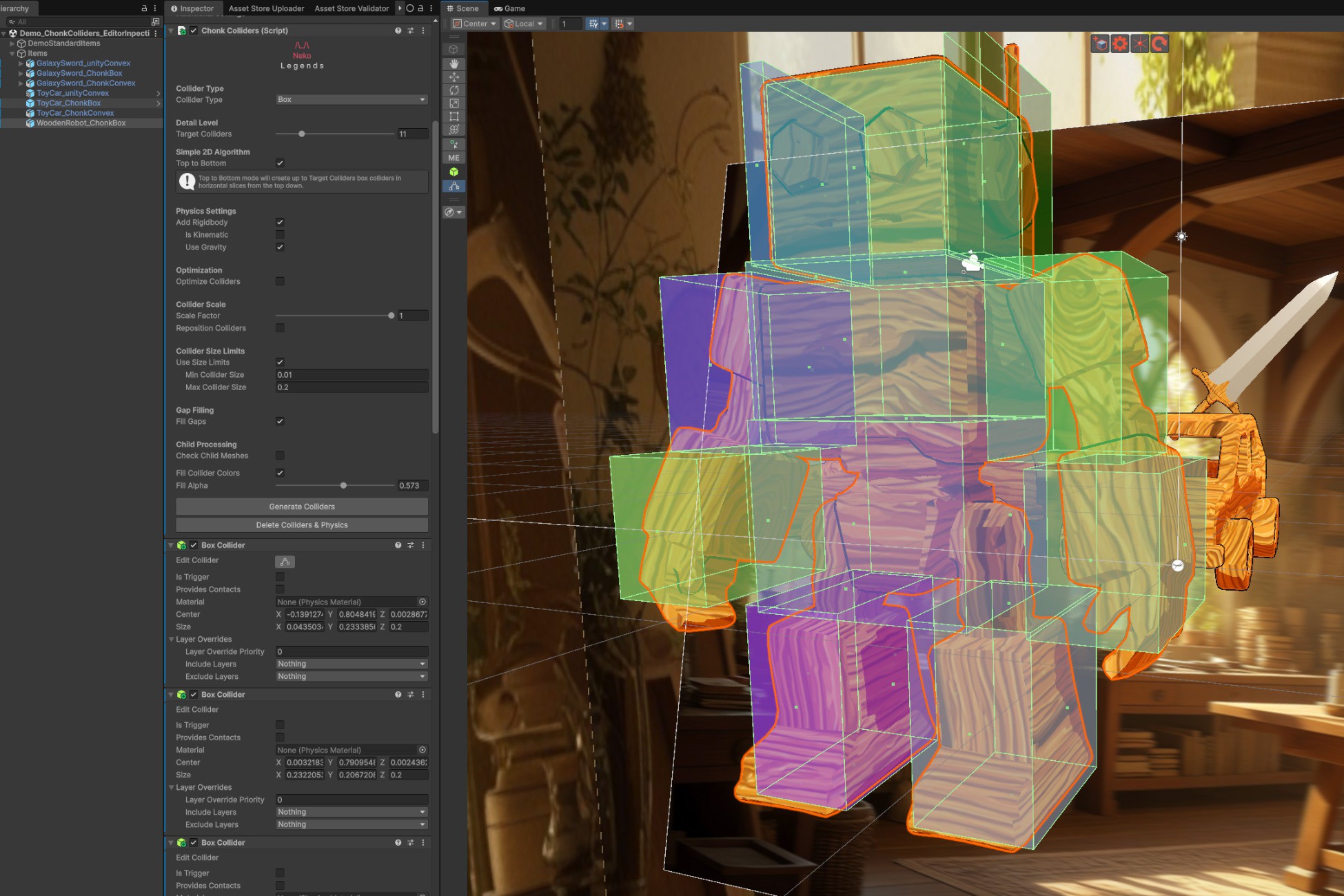The height and width of the screenshot is (896, 1344).
Task: Select the Move tool in scene toolbar
Action: [x=454, y=77]
